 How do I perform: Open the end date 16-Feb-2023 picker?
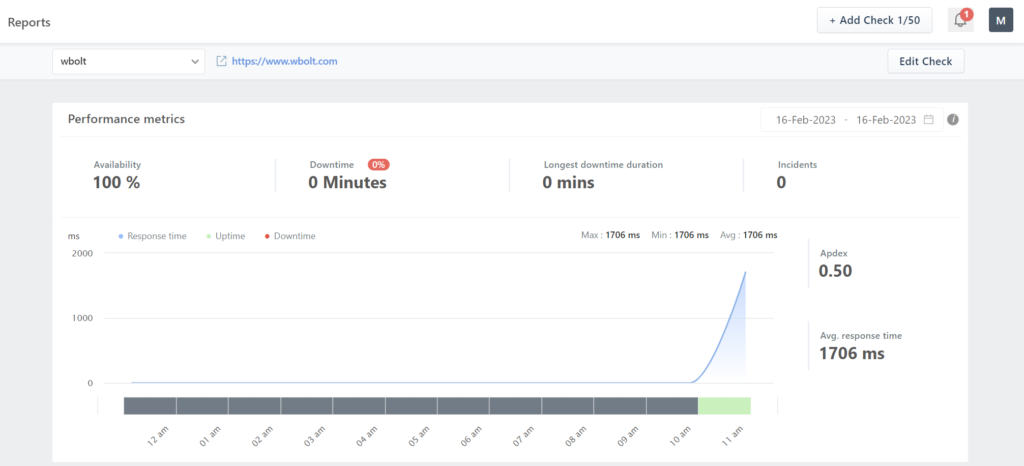(x=884, y=120)
